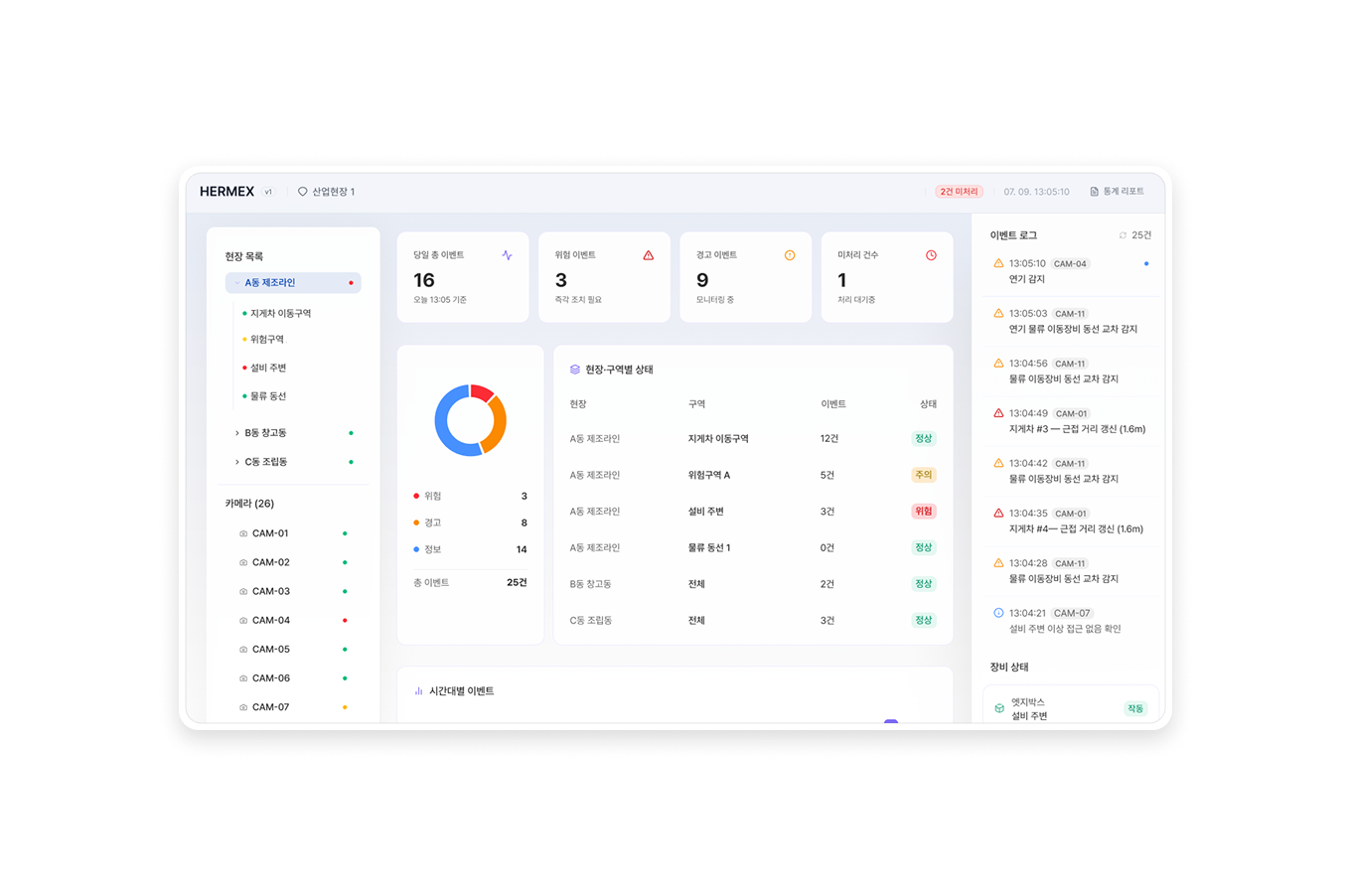Collapse the A동 제조라인 site group

[x=236, y=283]
